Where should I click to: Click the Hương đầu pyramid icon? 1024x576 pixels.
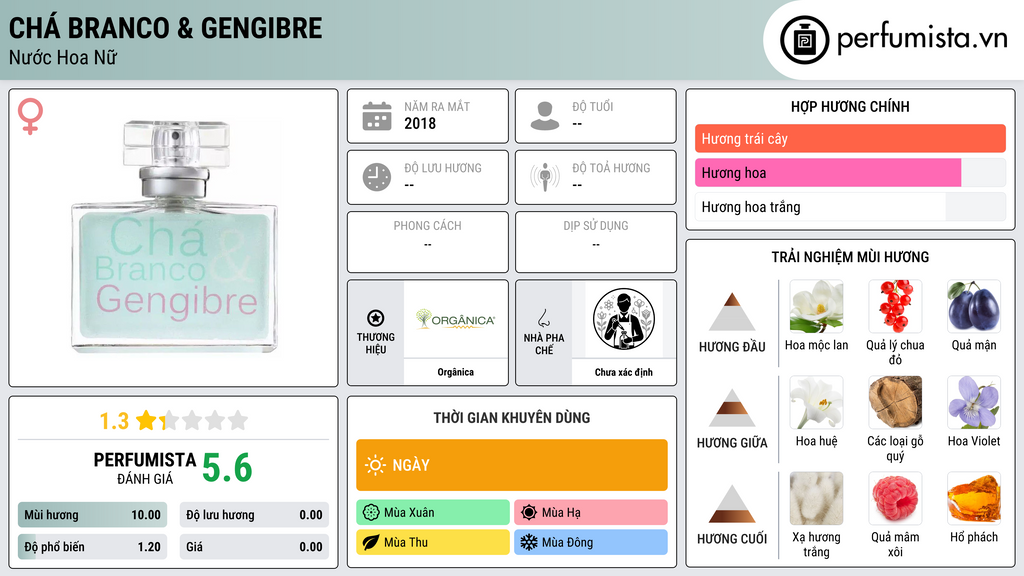732,312
